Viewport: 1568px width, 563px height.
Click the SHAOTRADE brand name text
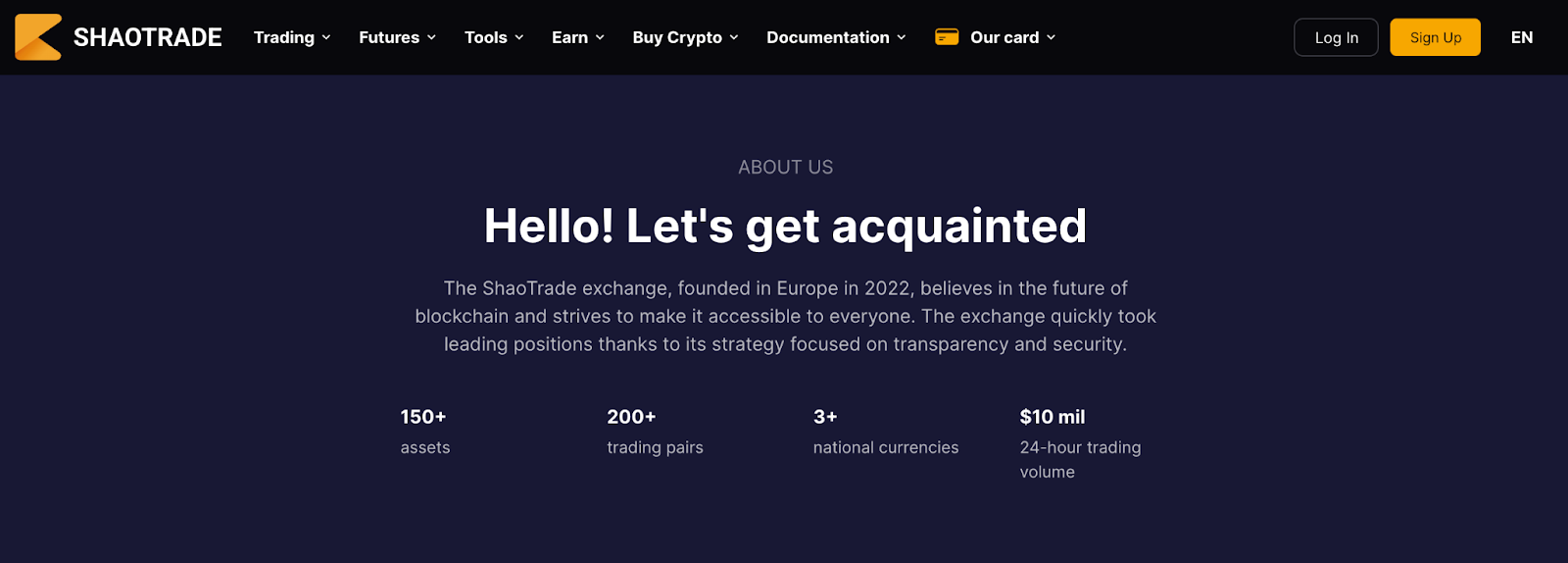[x=148, y=37]
